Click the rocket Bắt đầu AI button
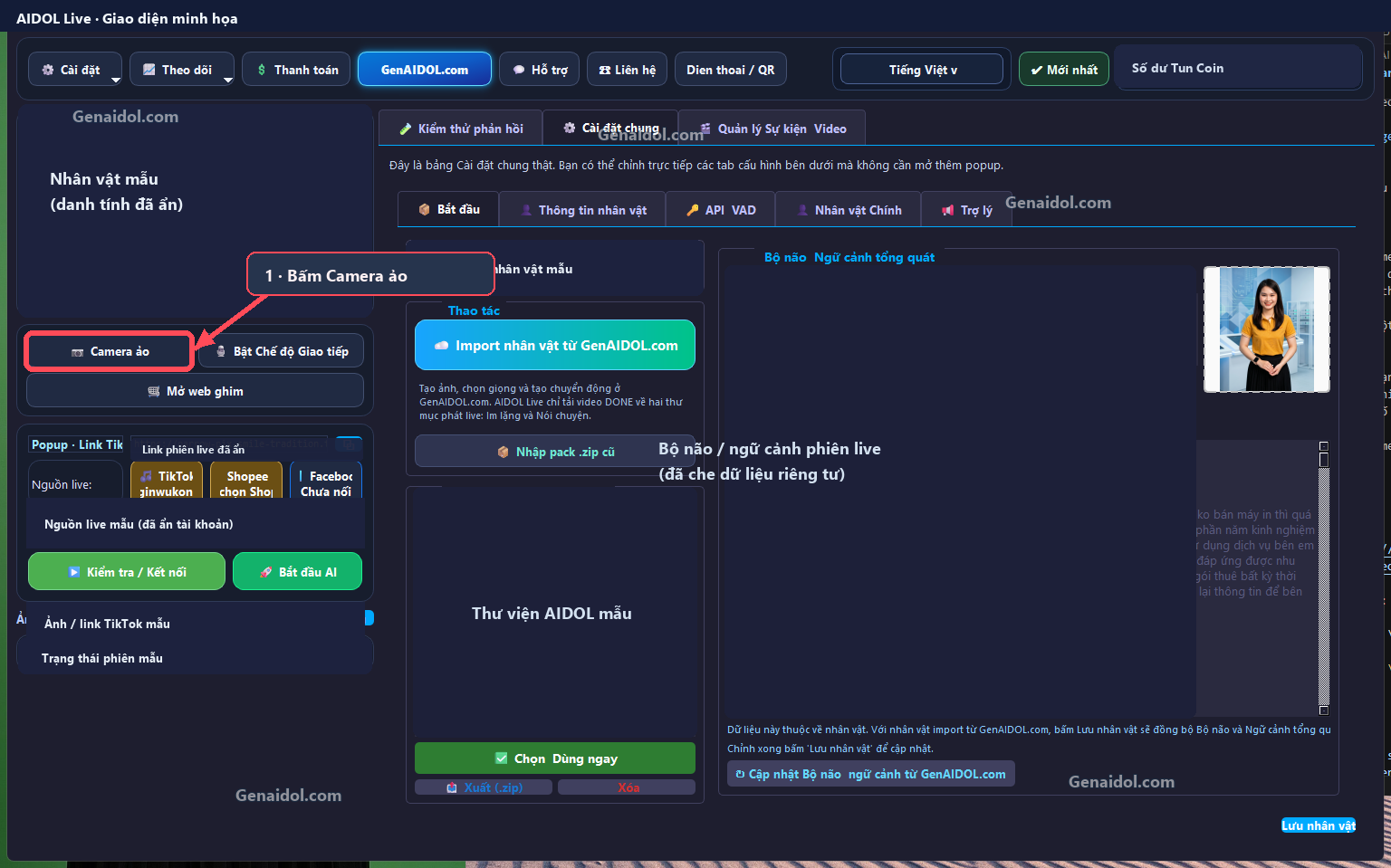 pos(297,572)
